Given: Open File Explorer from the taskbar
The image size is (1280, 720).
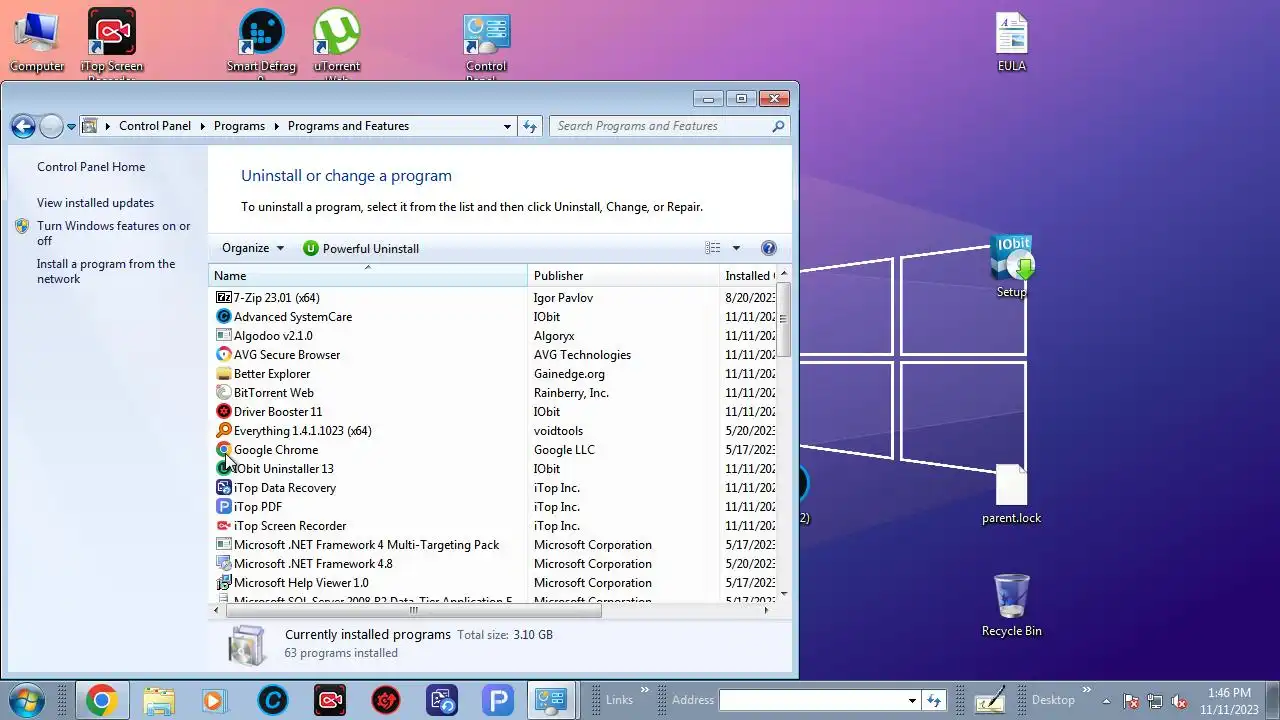Looking at the screenshot, I should [x=159, y=700].
